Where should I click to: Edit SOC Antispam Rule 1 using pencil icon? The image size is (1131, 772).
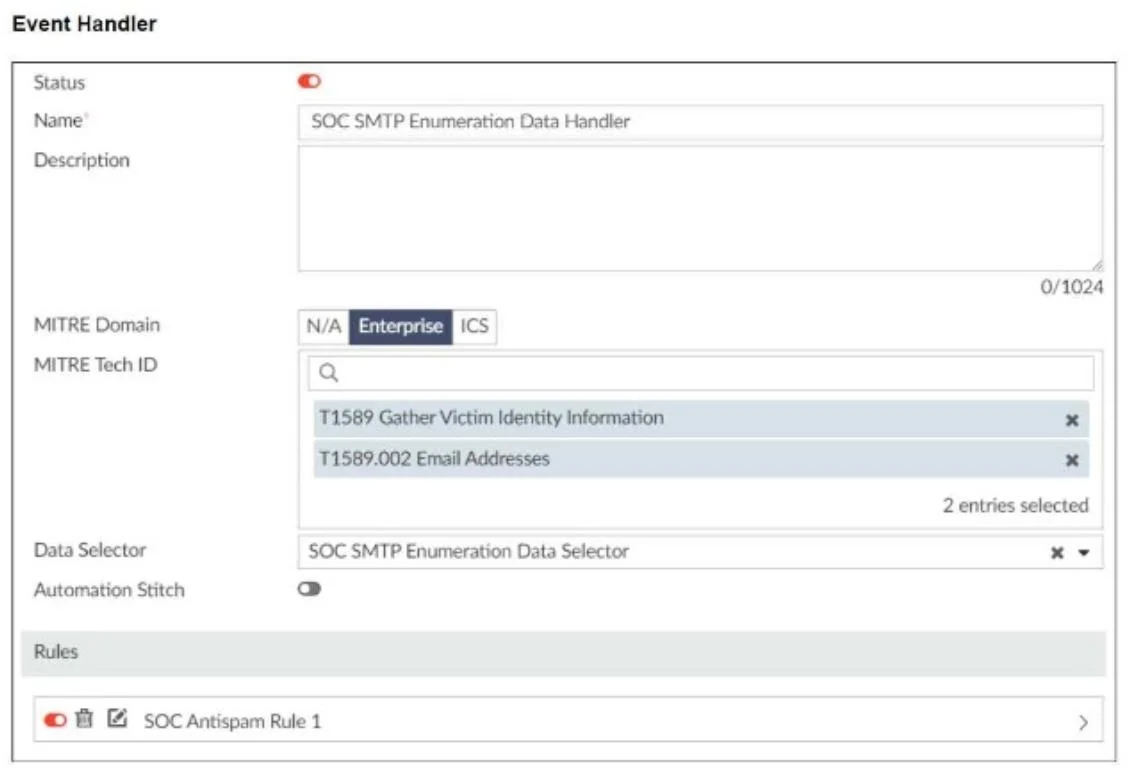click(117, 718)
